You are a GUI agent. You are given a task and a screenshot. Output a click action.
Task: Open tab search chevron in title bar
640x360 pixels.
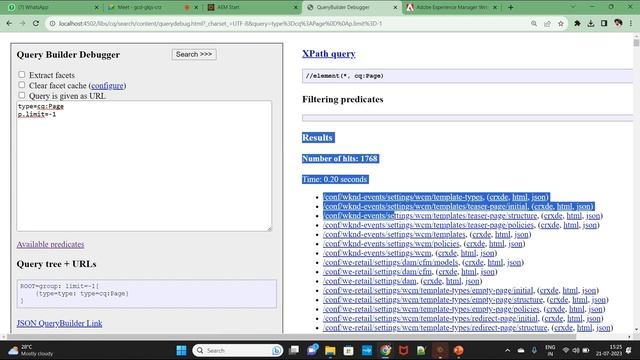click(573, 7)
